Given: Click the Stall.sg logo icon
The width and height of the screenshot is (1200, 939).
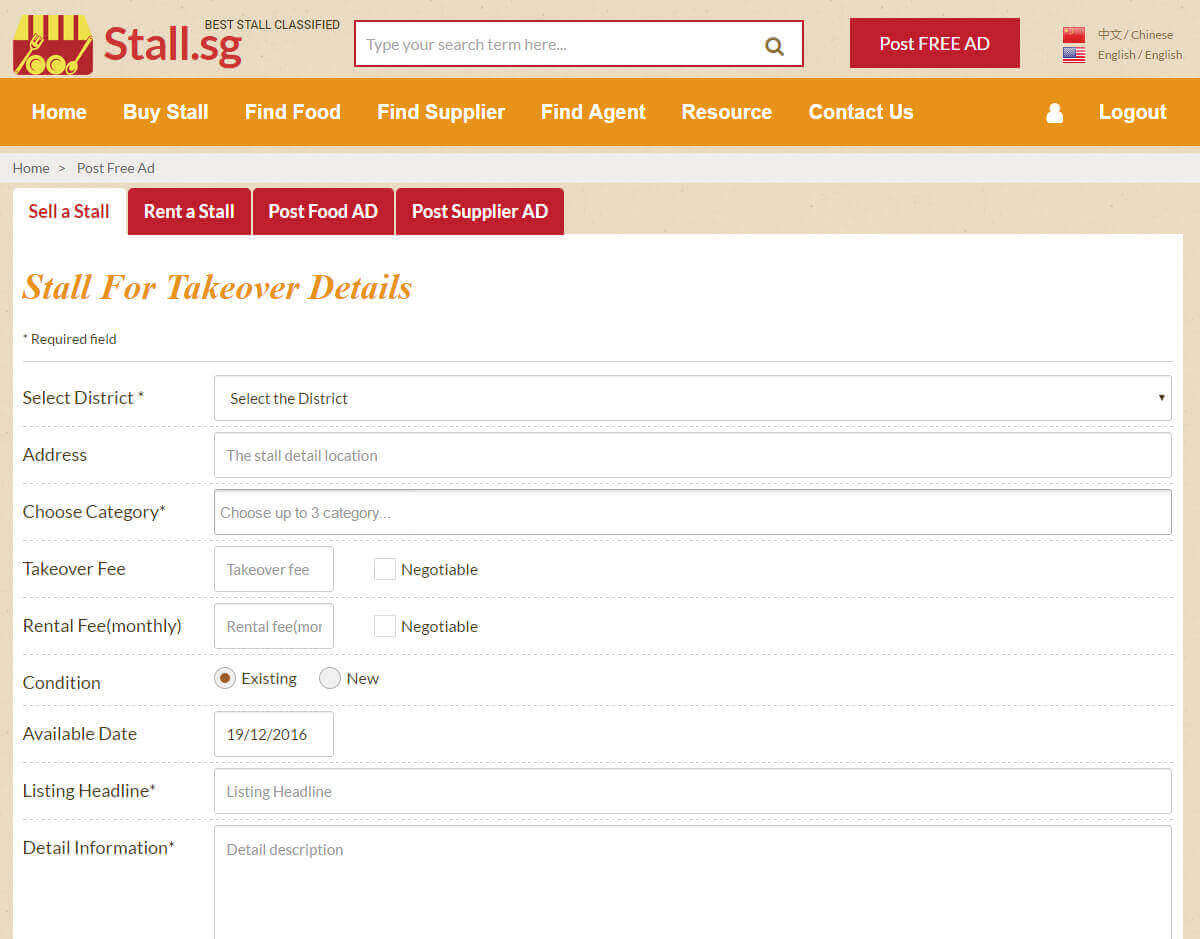Looking at the screenshot, I should coord(52,45).
